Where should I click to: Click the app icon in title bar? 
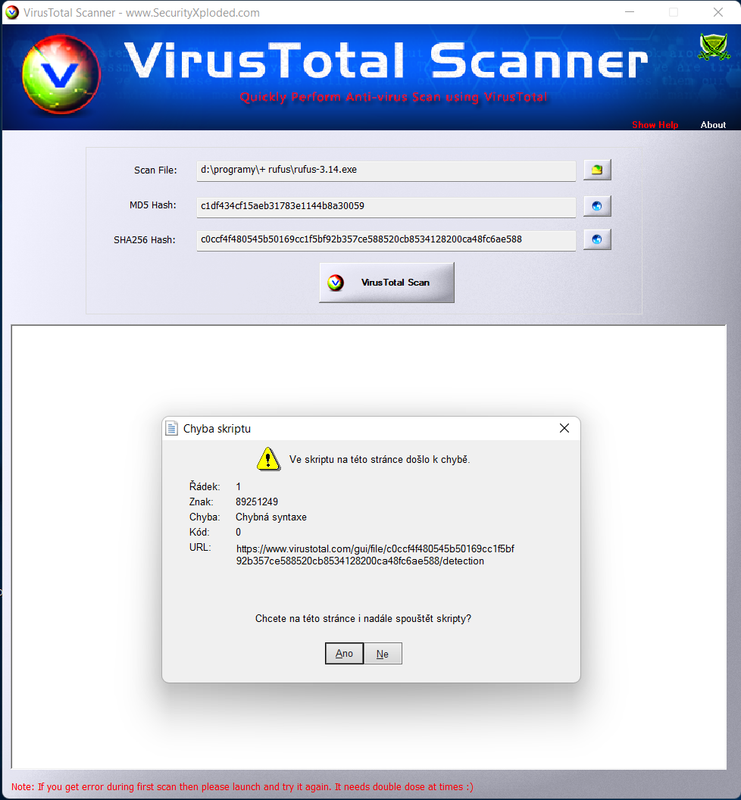point(12,12)
